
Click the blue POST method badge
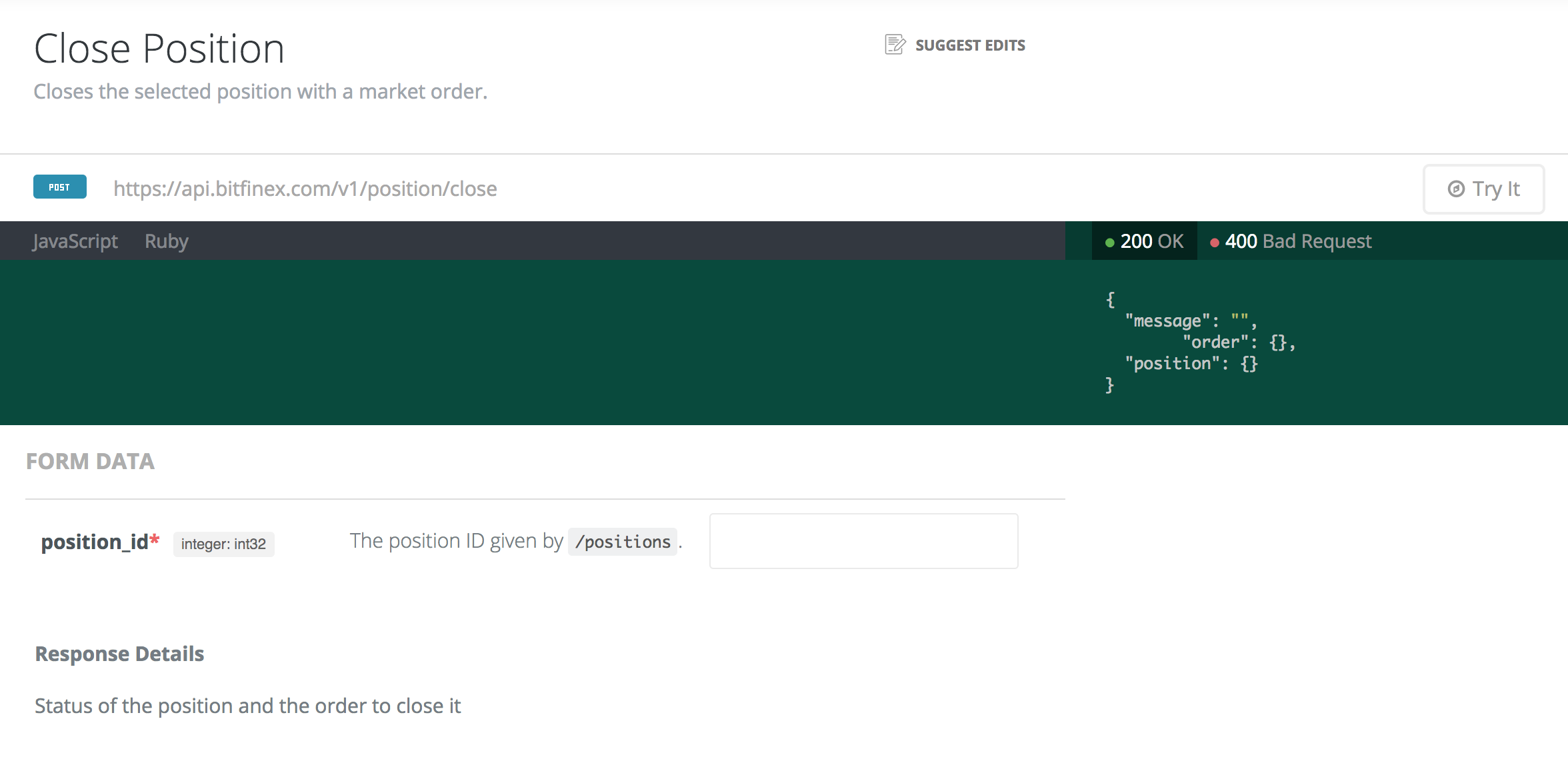tap(59, 187)
